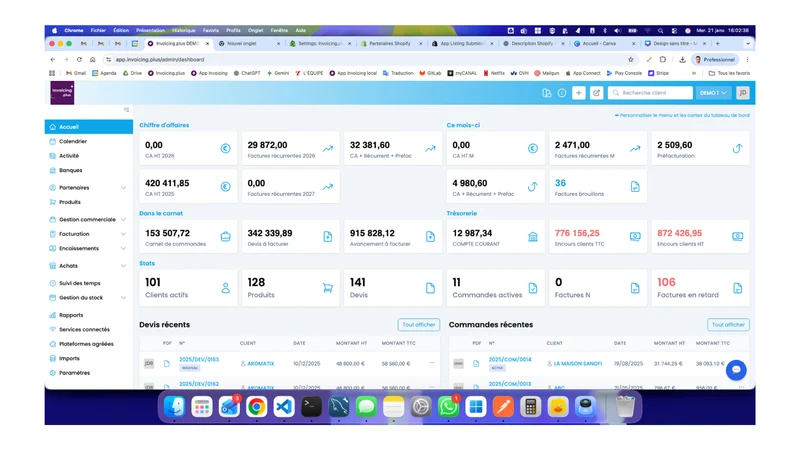Click the building documents icon in header
The width and height of the screenshot is (800, 450).
point(547,93)
